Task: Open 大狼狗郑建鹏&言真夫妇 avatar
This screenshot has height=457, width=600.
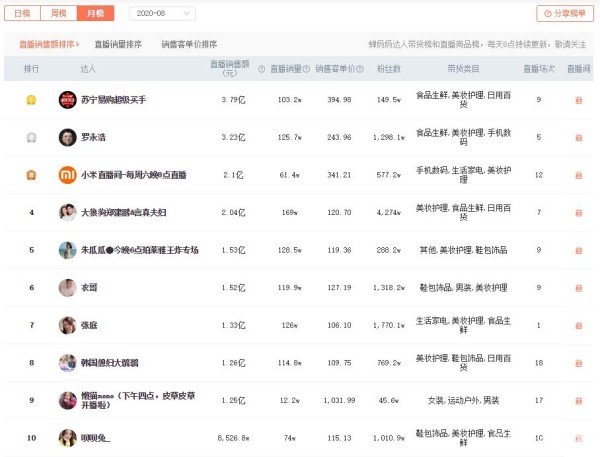Action: (x=67, y=212)
